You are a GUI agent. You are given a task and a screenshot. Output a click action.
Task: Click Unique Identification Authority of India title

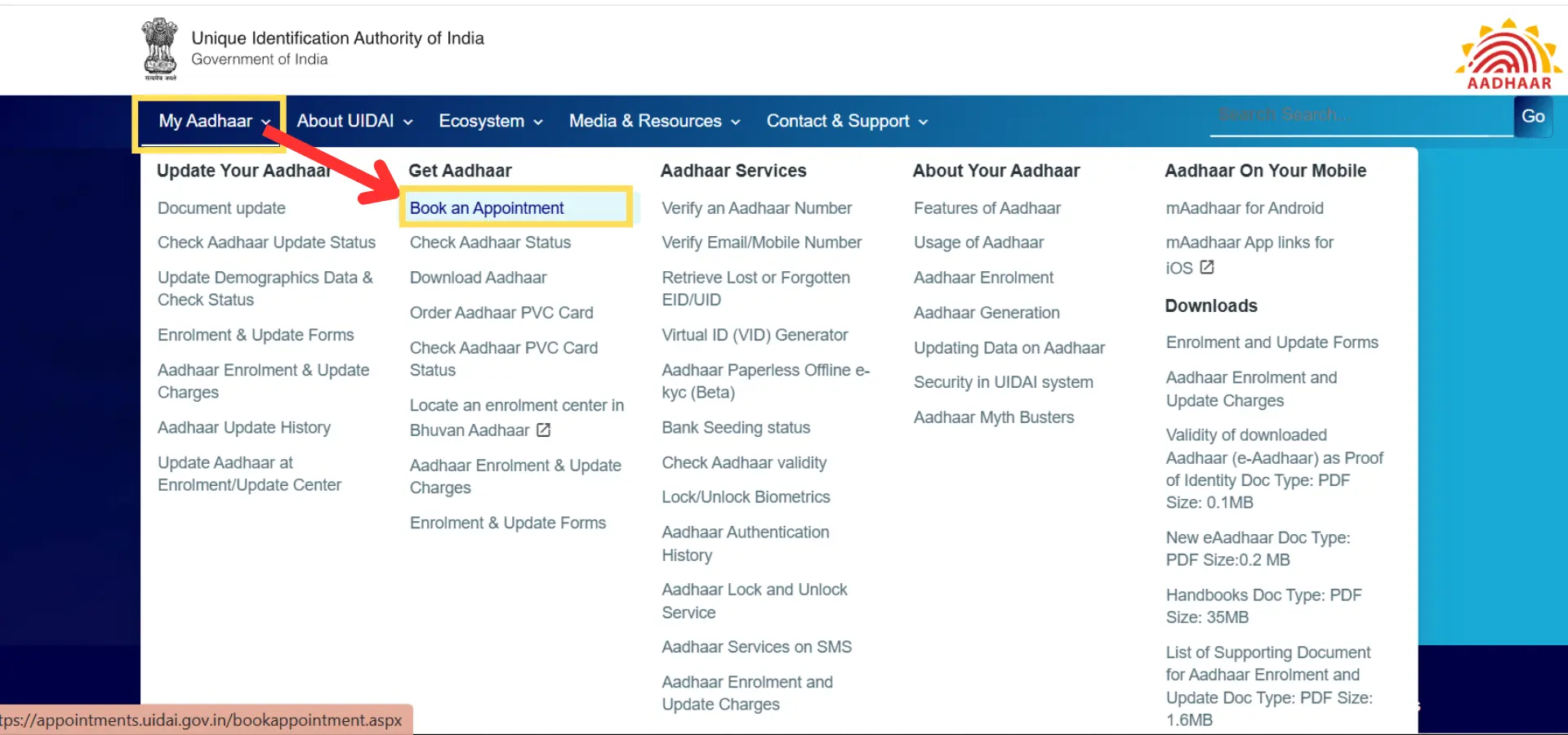pos(337,38)
